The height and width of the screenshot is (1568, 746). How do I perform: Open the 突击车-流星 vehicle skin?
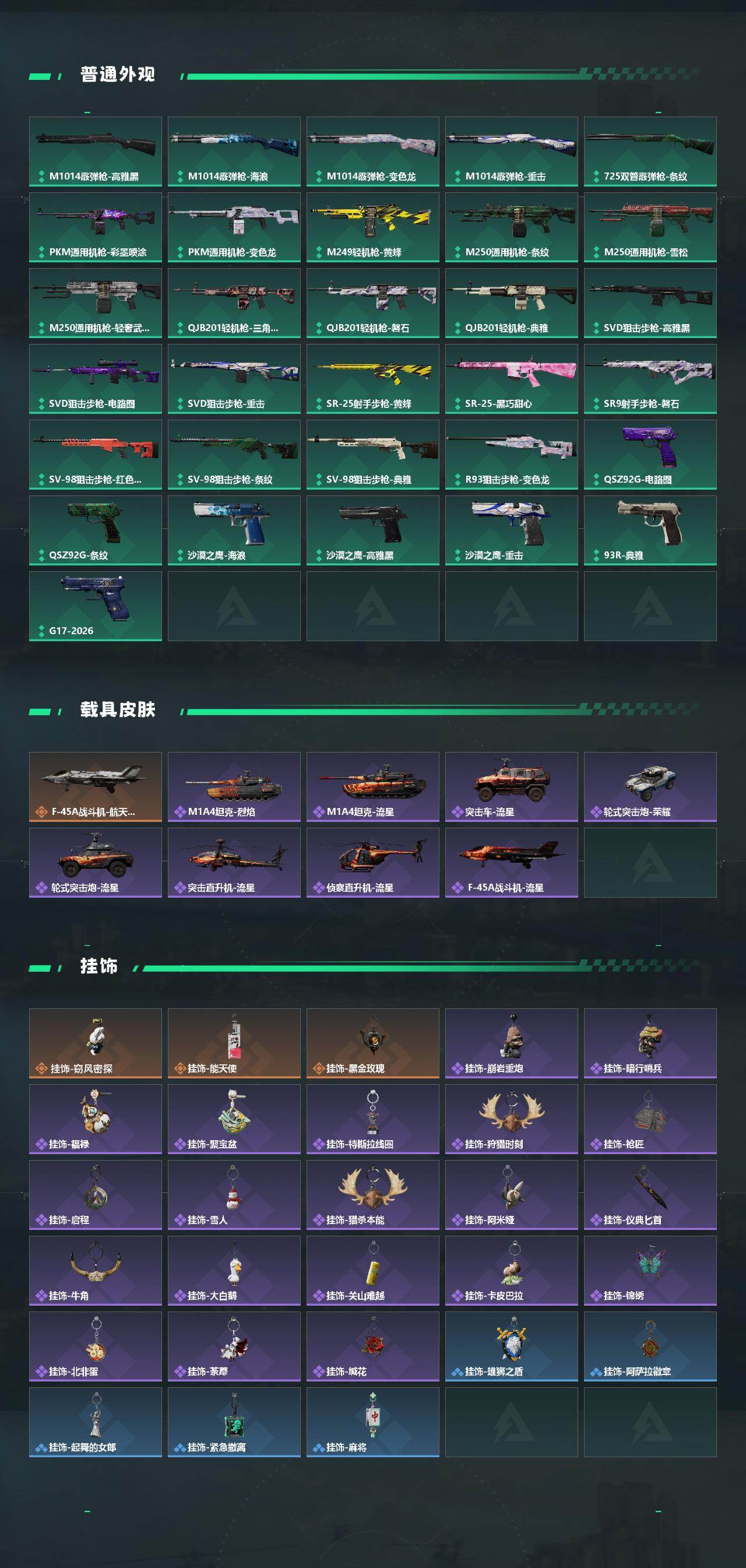[x=512, y=786]
